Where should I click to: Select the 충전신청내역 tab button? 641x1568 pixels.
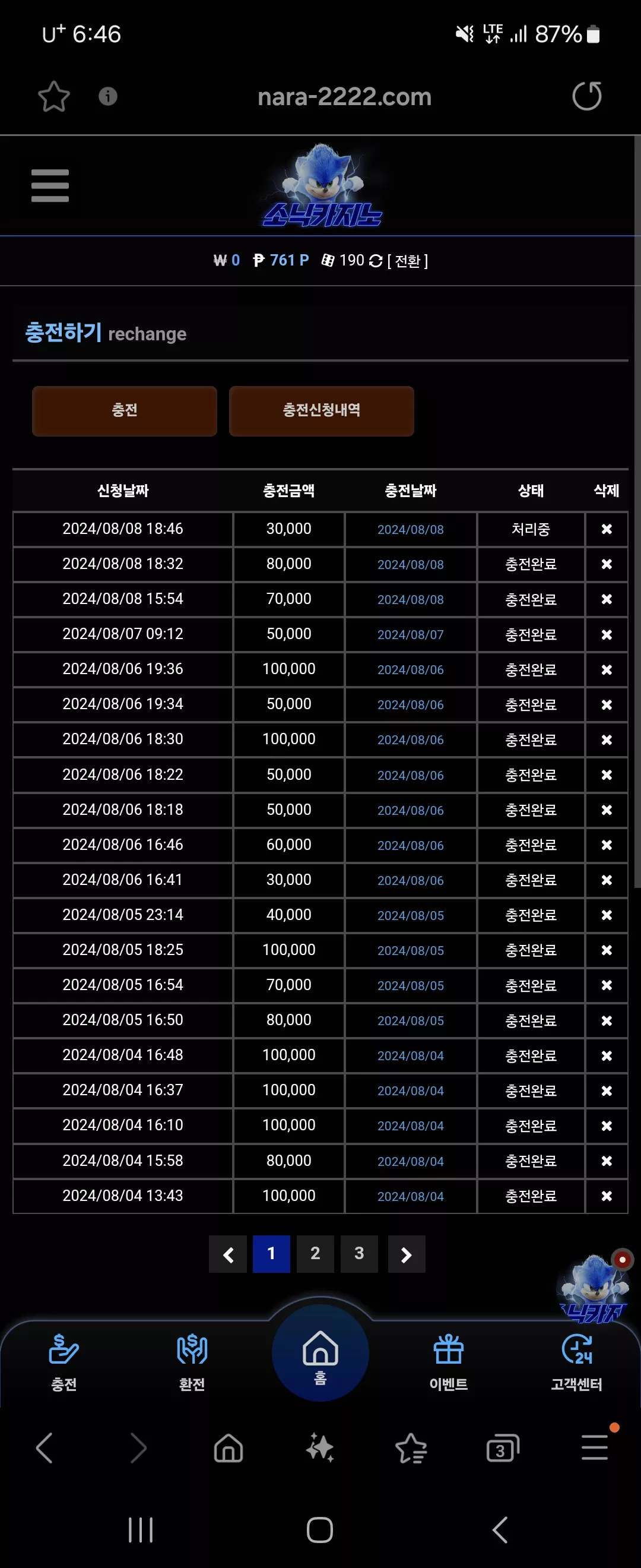[321, 411]
